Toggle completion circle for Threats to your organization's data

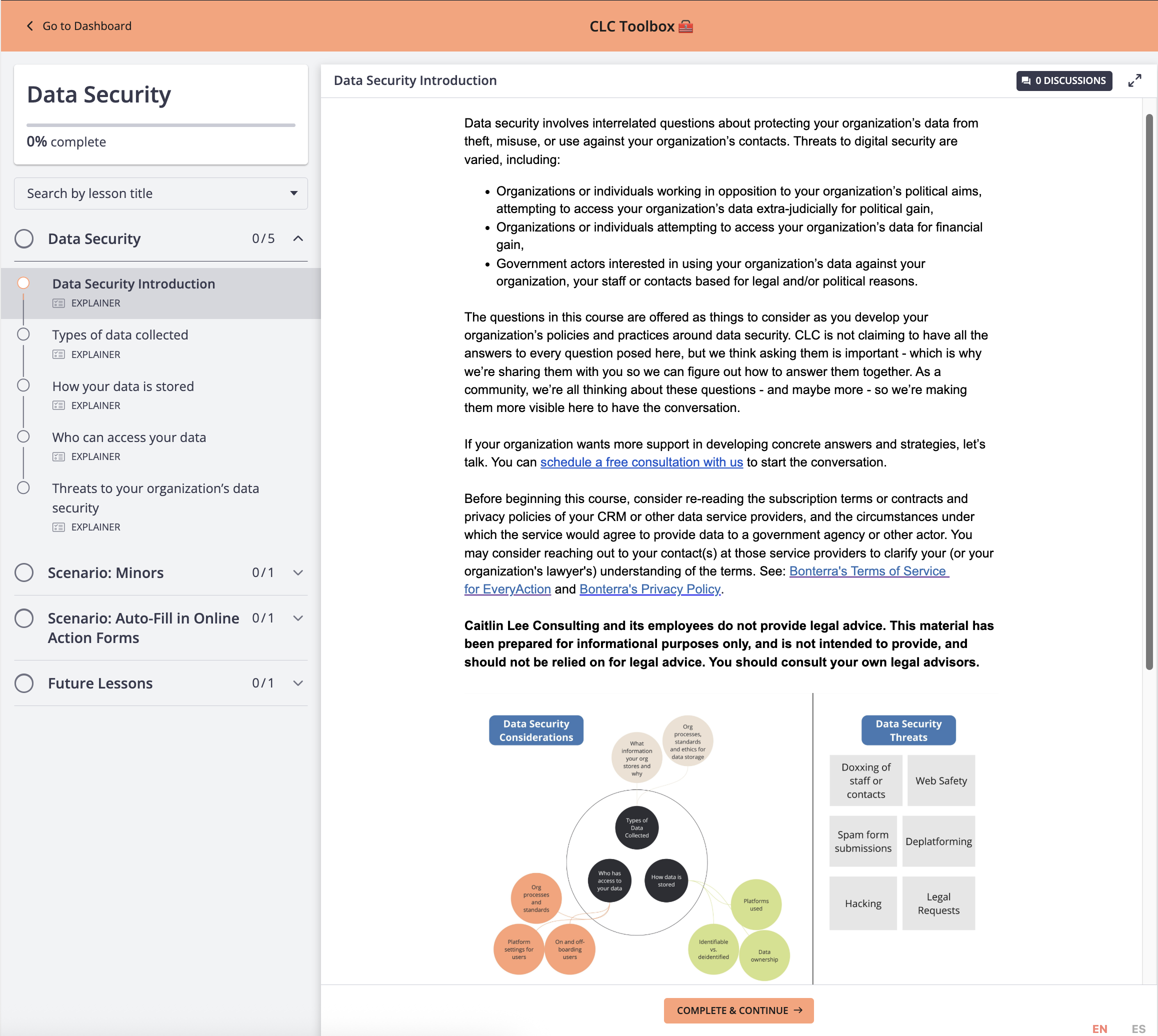23,488
